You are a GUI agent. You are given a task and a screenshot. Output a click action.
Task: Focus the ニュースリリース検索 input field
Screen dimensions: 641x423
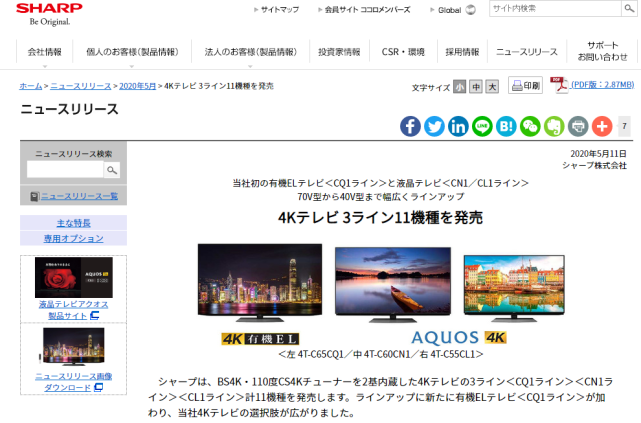[65, 170]
